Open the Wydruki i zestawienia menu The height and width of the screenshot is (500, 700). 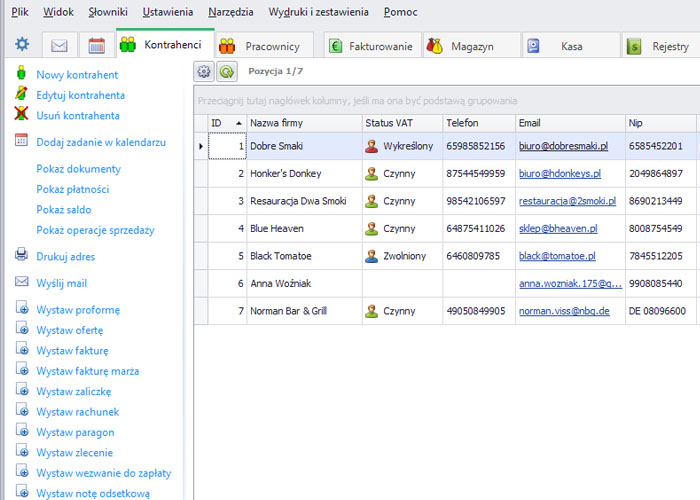click(318, 12)
